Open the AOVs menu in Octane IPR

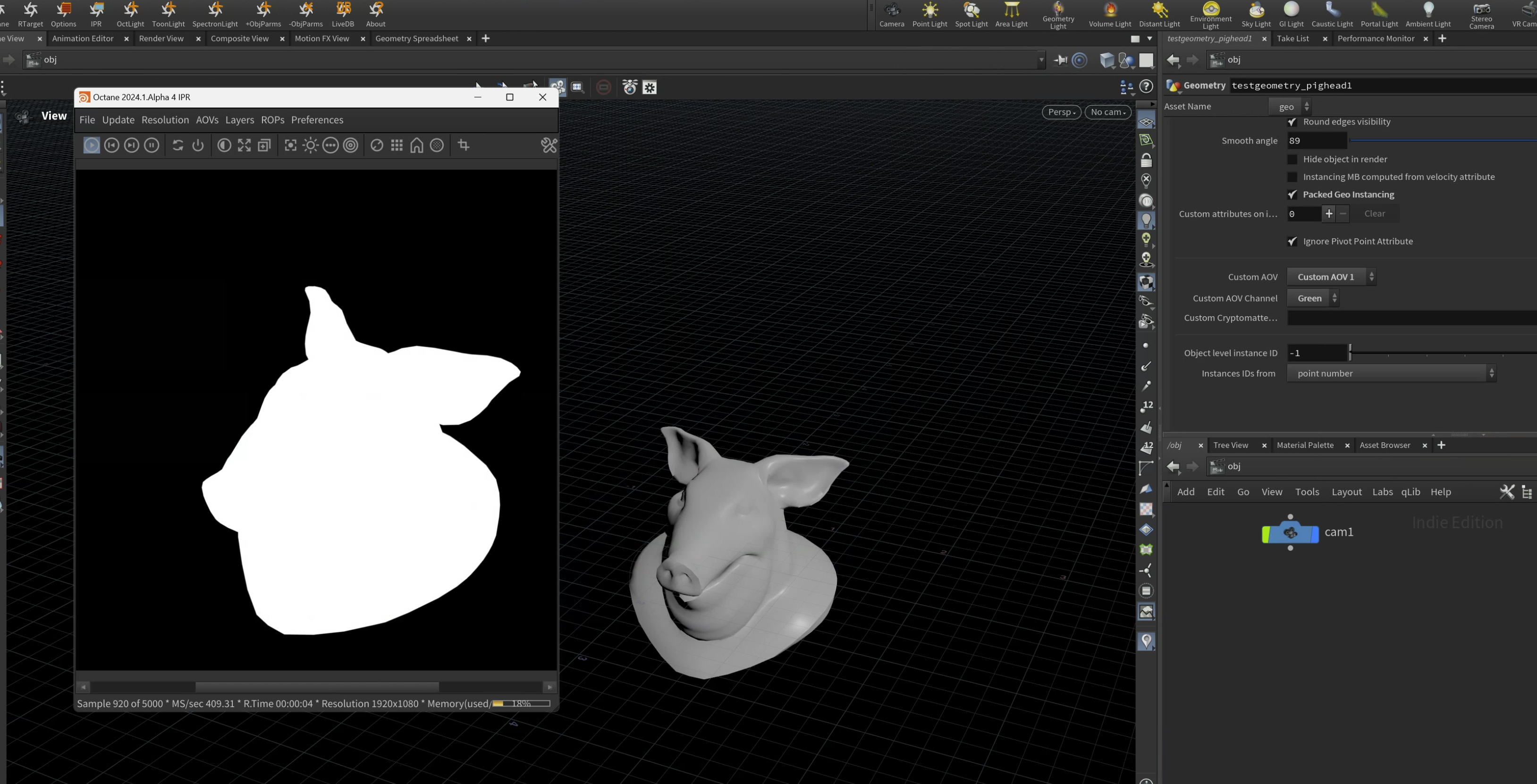[207, 120]
